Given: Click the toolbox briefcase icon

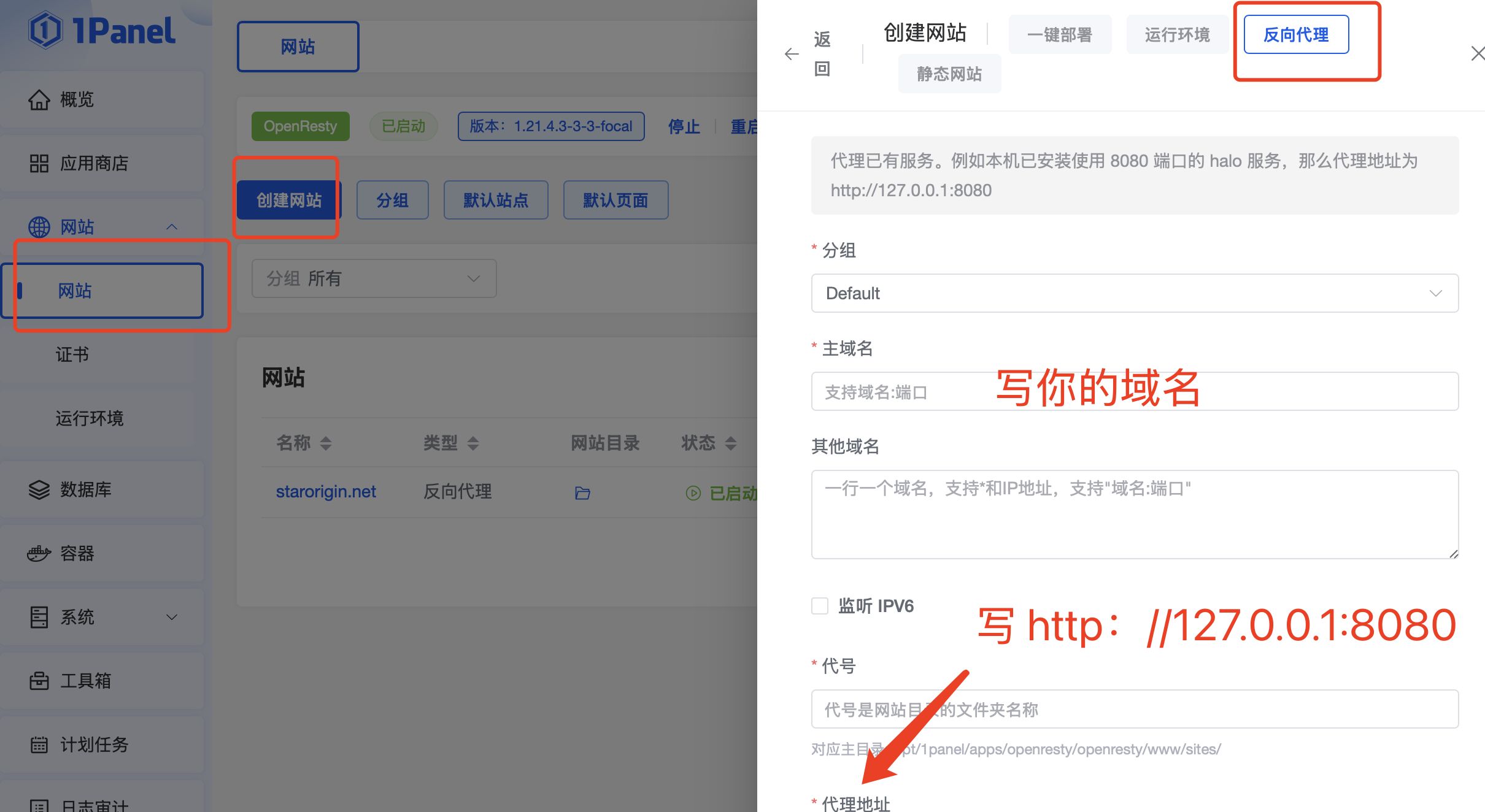Looking at the screenshot, I should 39,681.
